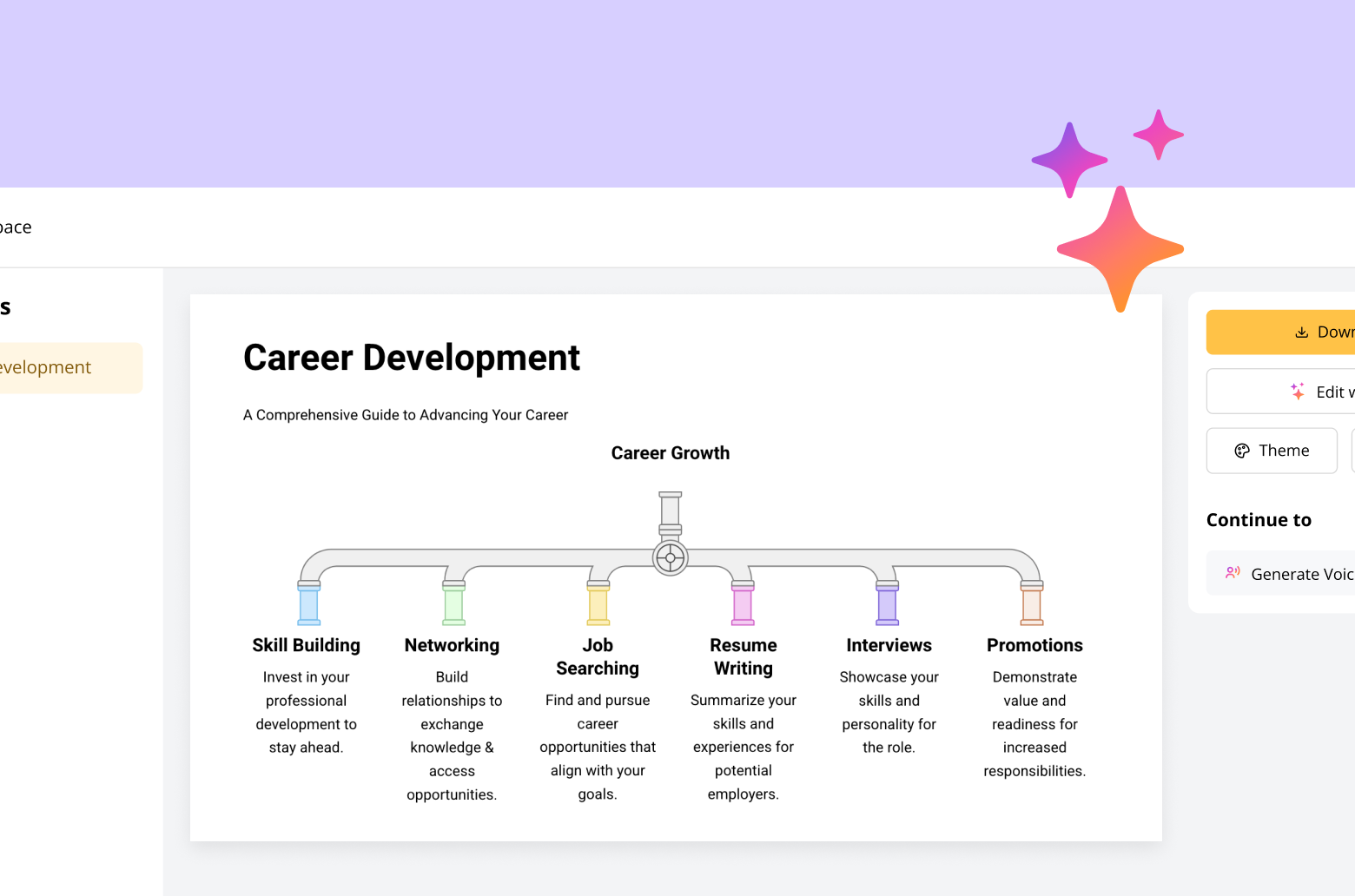Click the Career Growth diagram heading

(670, 453)
